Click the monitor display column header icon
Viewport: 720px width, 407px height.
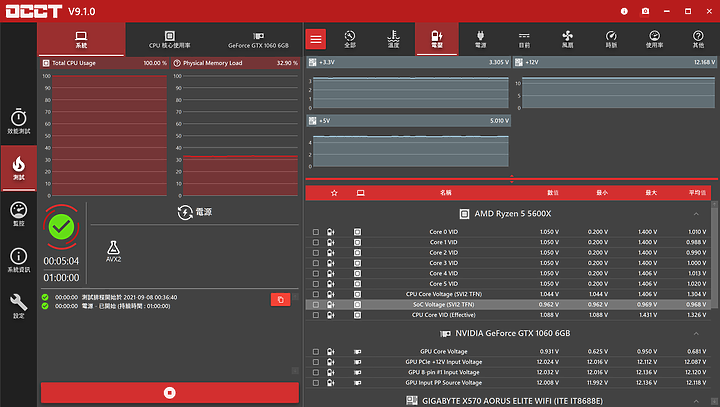click(x=360, y=193)
